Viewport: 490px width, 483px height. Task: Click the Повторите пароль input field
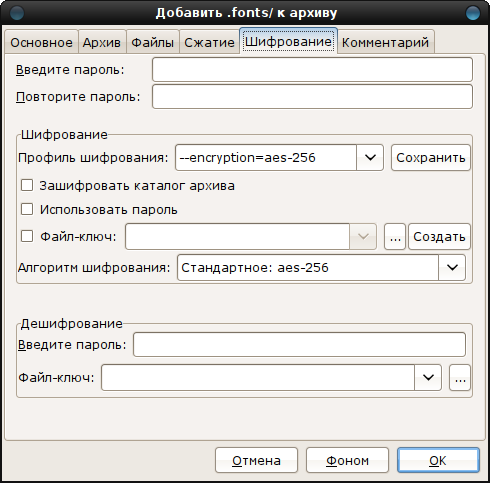click(x=312, y=97)
